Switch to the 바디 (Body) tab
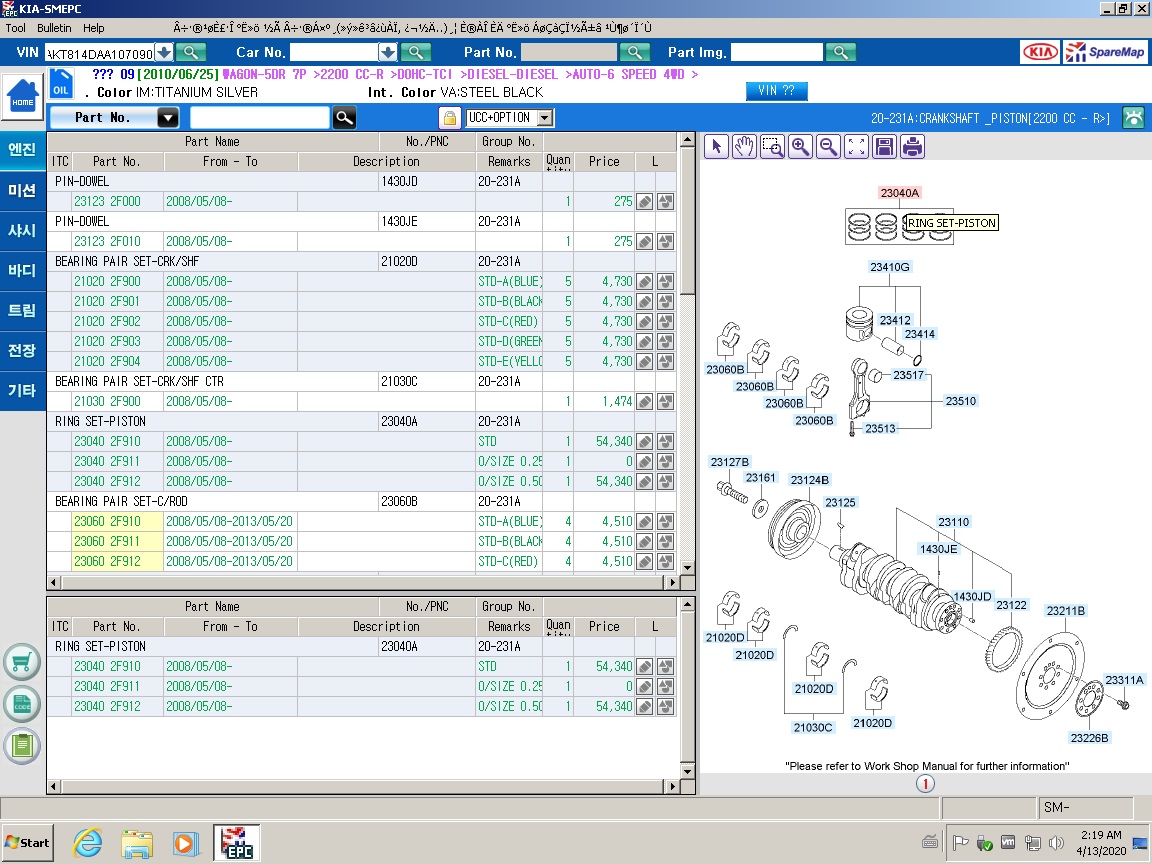 23,270
